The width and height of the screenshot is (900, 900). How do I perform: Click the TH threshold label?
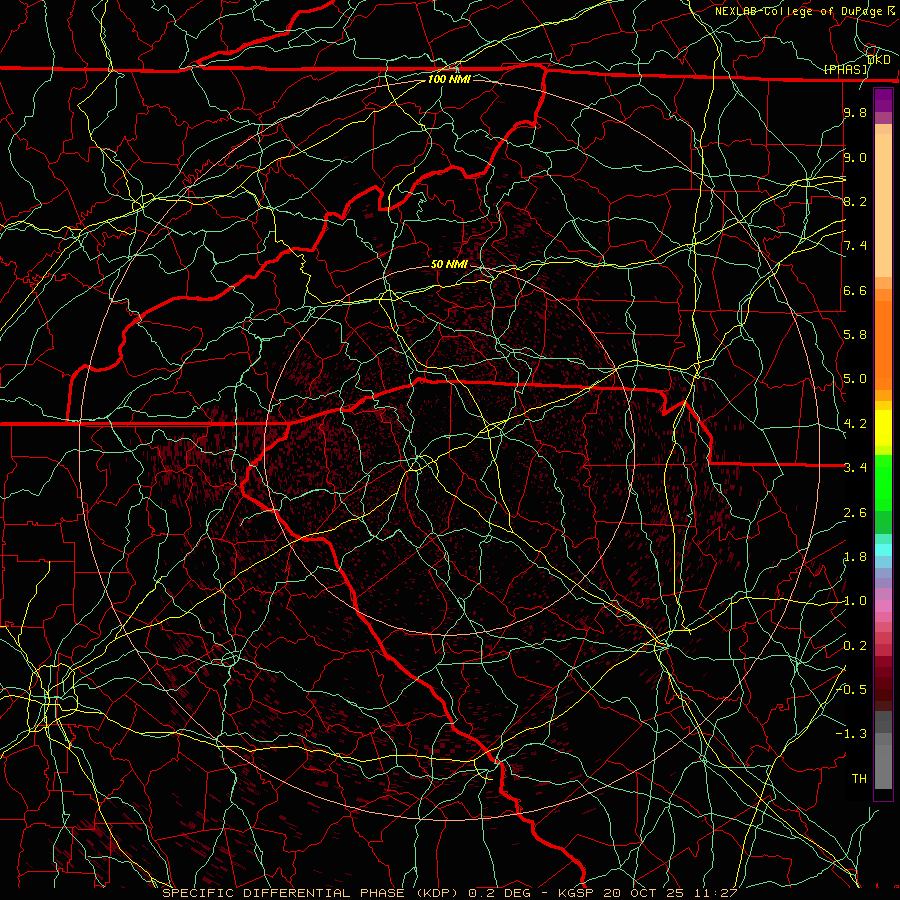859,778
